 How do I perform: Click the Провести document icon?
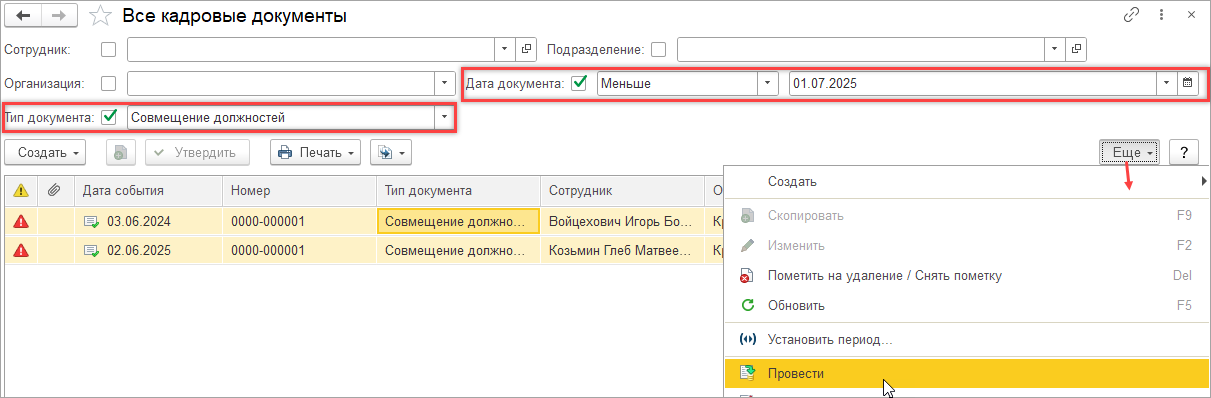click(x=746, y=373)
